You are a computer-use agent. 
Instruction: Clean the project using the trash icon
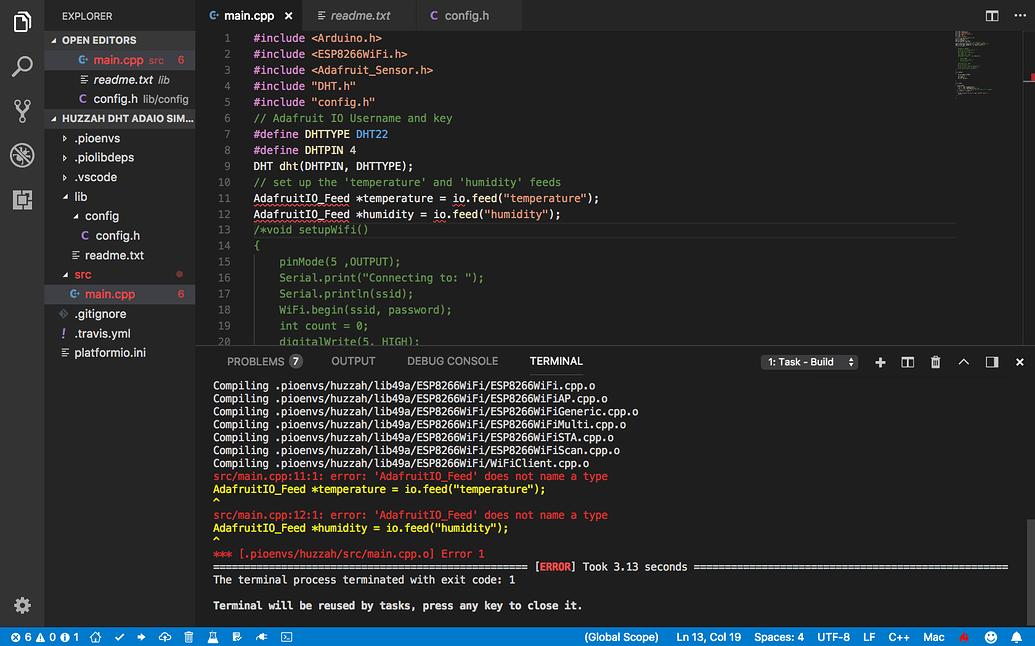pos(188,636)
